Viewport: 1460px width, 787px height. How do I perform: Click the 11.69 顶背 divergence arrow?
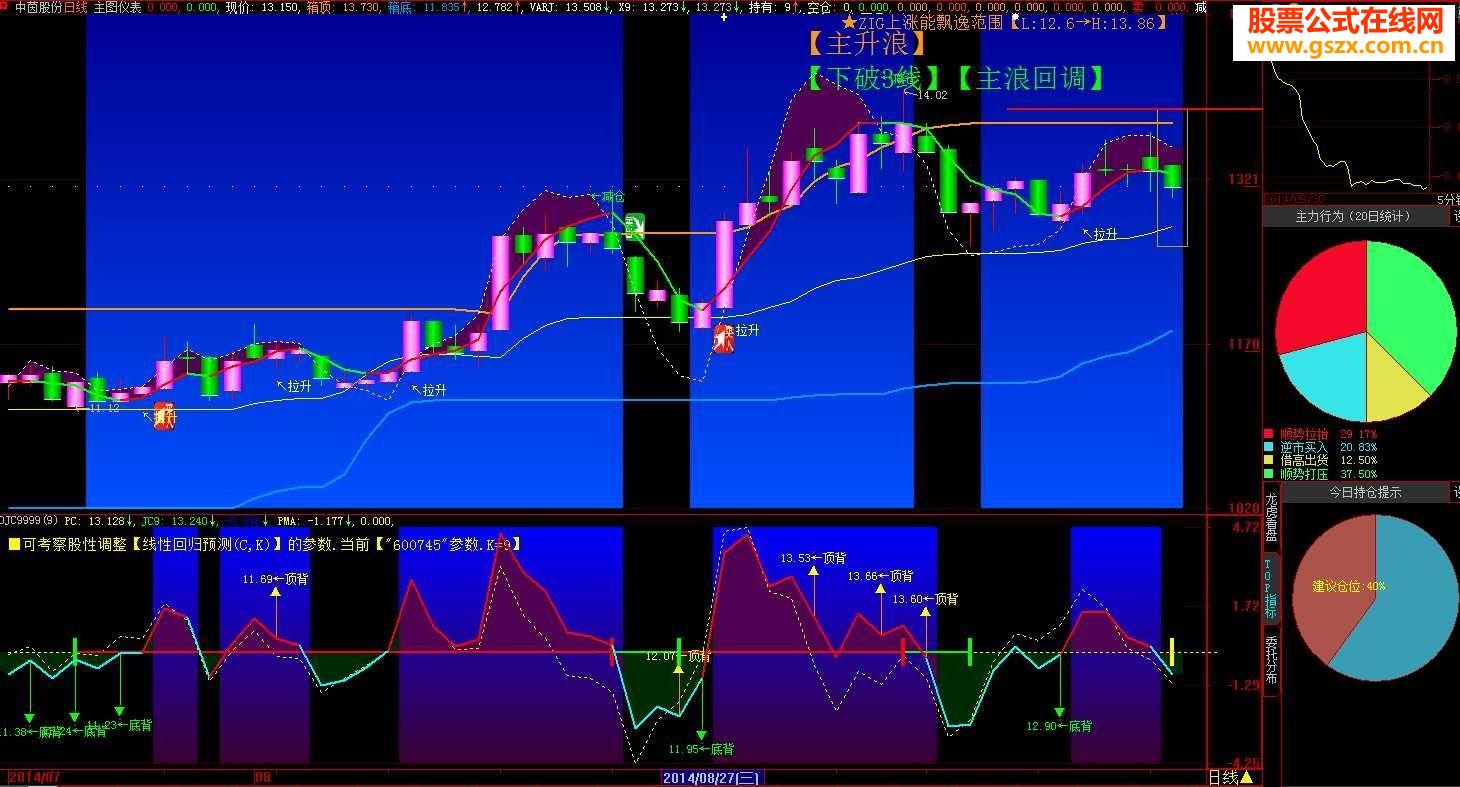(x=275, y=592)
